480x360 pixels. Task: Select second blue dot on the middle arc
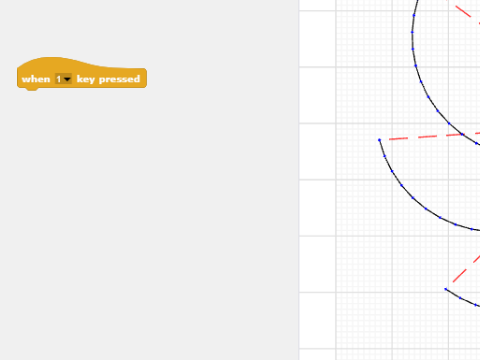coord(384,156)
